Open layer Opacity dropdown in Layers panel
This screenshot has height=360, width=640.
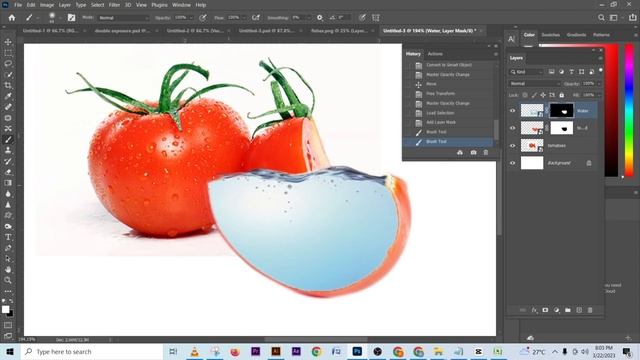point(599,84)
